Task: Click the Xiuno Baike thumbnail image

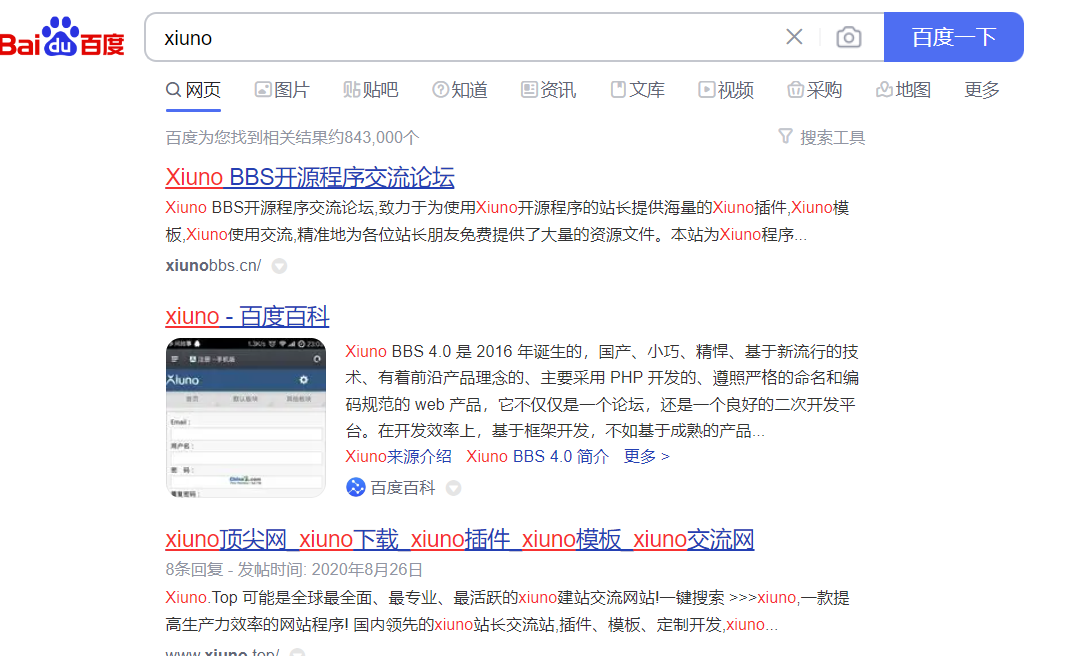Action: (x=245, y=417)
